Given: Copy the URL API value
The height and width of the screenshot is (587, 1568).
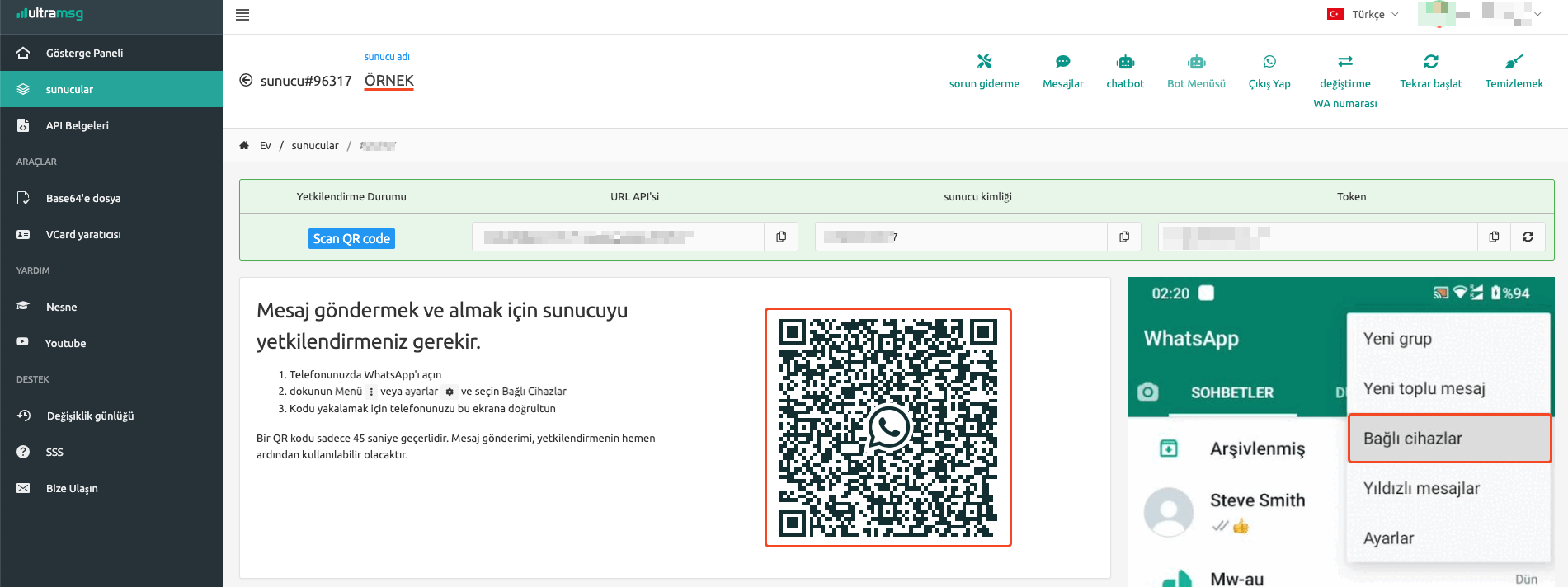Looking at the screenshot, I should click(781, 237).
